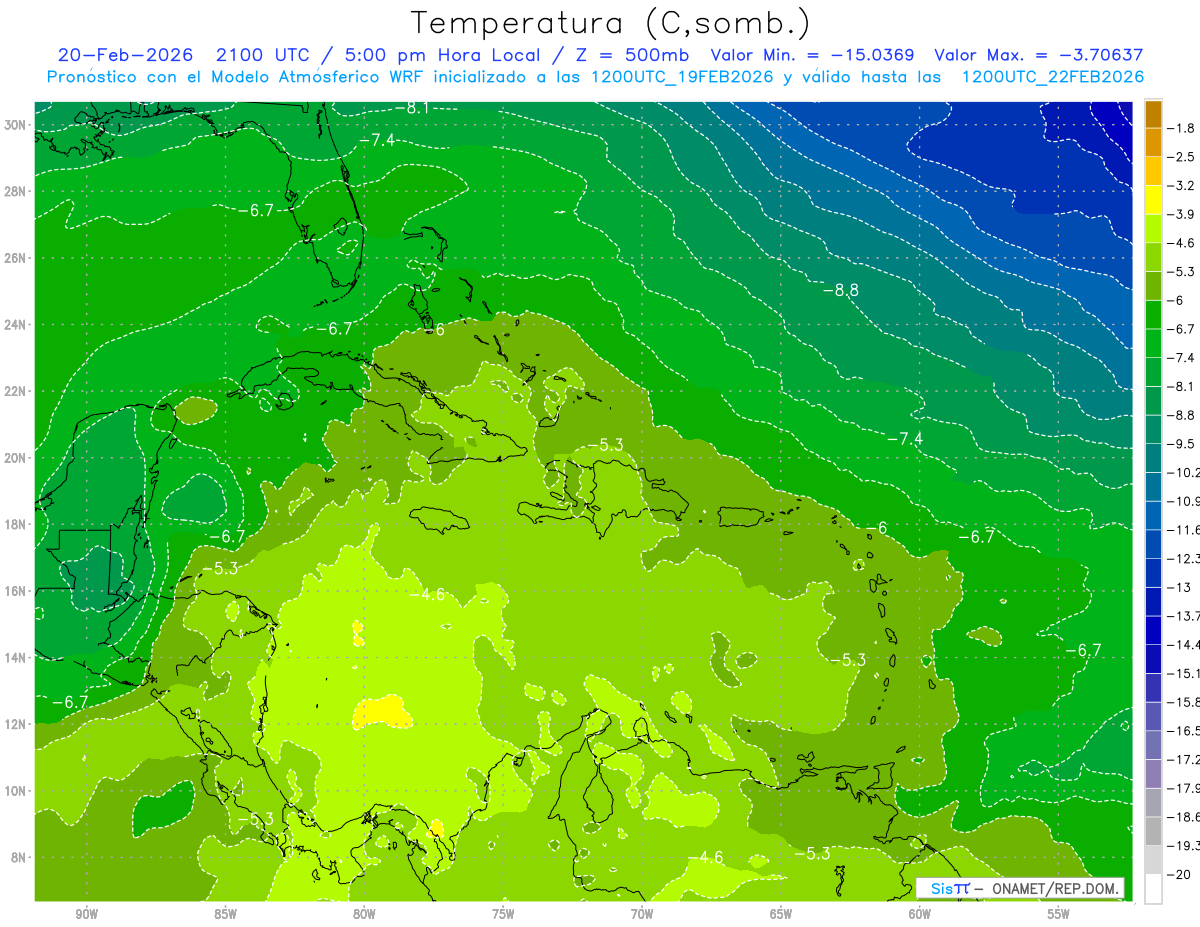
Task: Click the "-13.7" value in the color legend
Action: 1184,616
